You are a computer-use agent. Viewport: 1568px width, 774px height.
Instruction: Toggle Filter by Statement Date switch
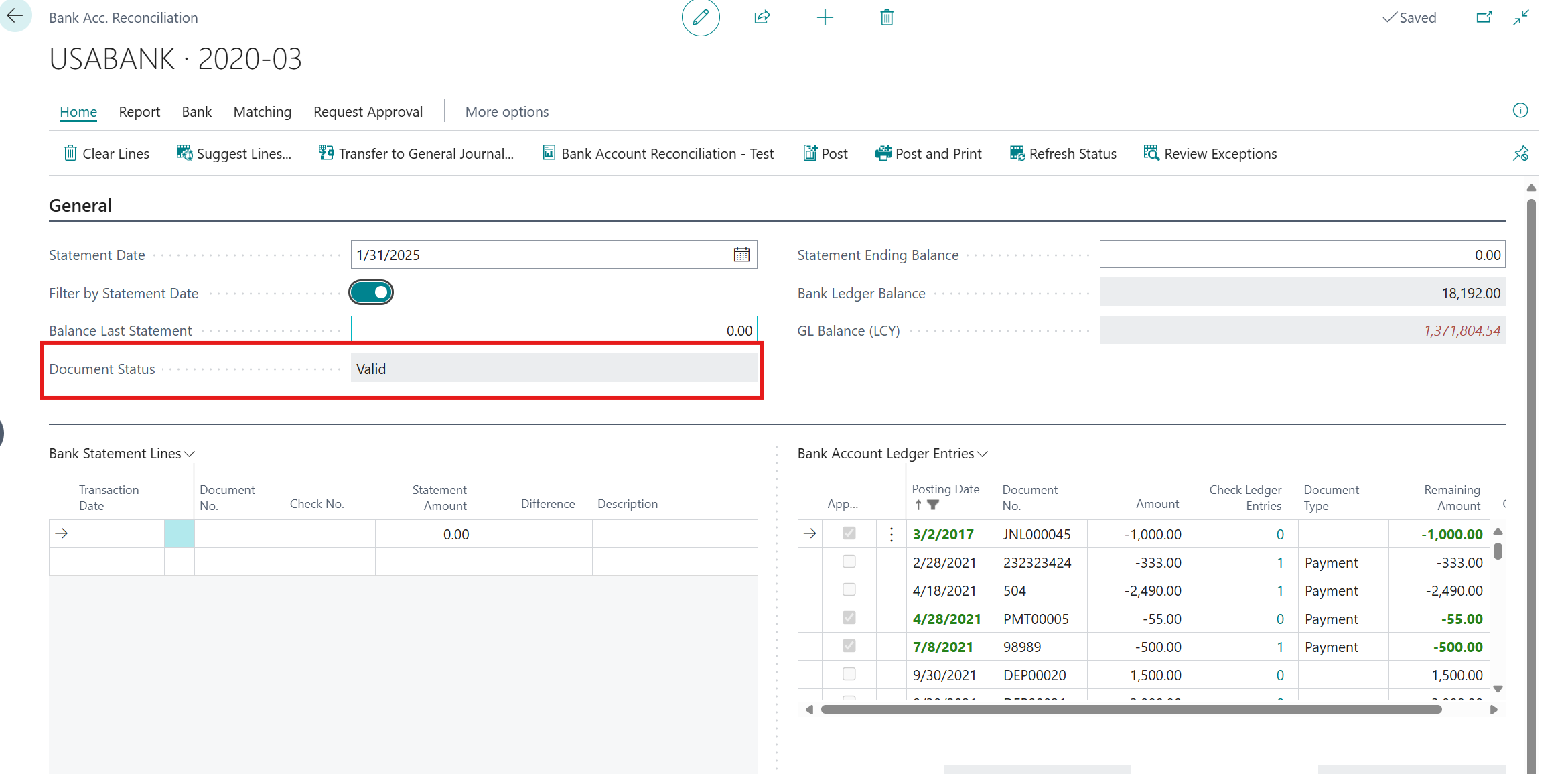371,292
